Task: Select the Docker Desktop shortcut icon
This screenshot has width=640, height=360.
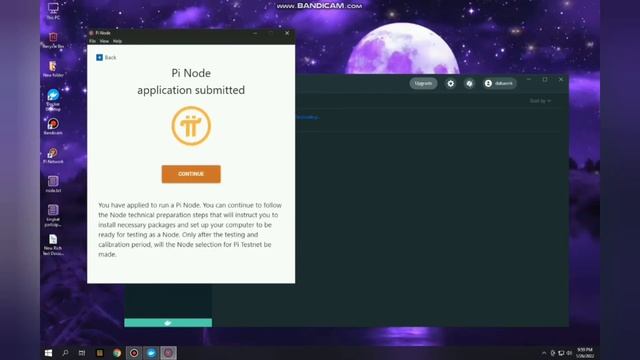Action: [53, 100]
